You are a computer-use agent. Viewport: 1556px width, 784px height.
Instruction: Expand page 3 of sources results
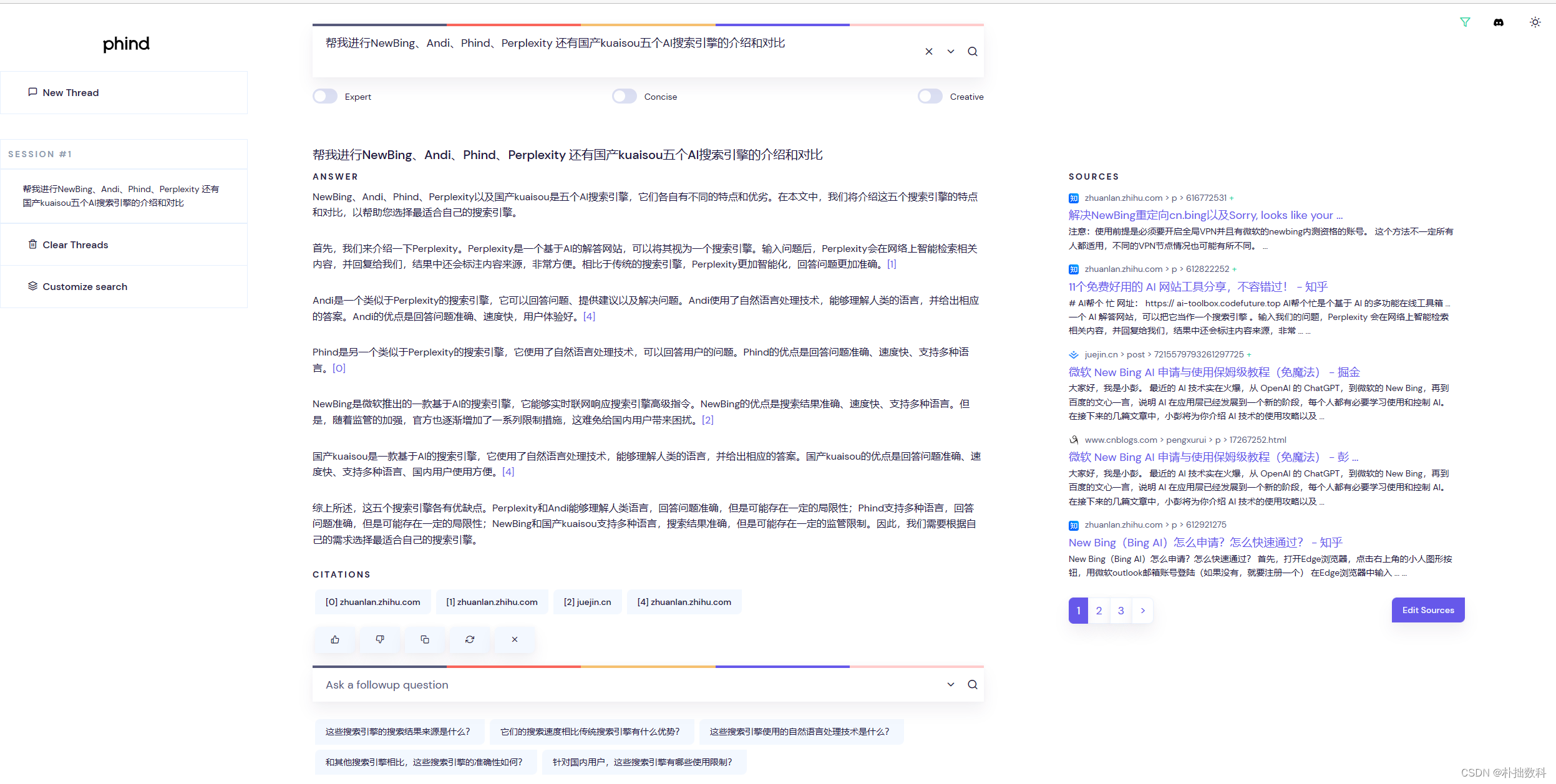click(1121, 609)
